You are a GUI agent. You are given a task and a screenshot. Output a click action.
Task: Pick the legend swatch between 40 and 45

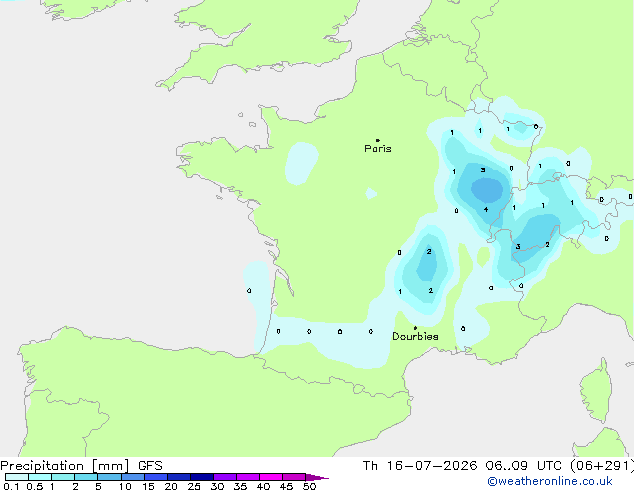tap(271, 477)
